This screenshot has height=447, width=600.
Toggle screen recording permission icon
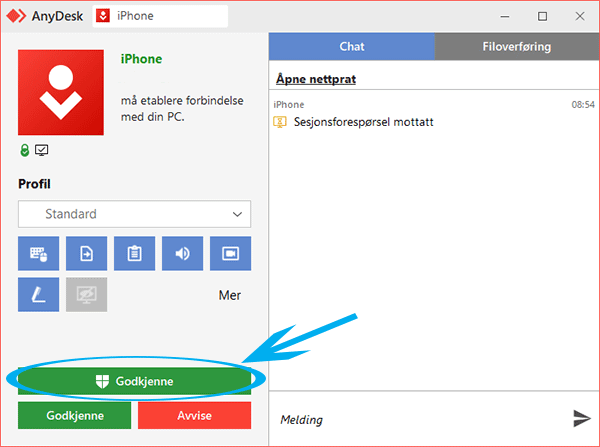(x=230, y=254)
